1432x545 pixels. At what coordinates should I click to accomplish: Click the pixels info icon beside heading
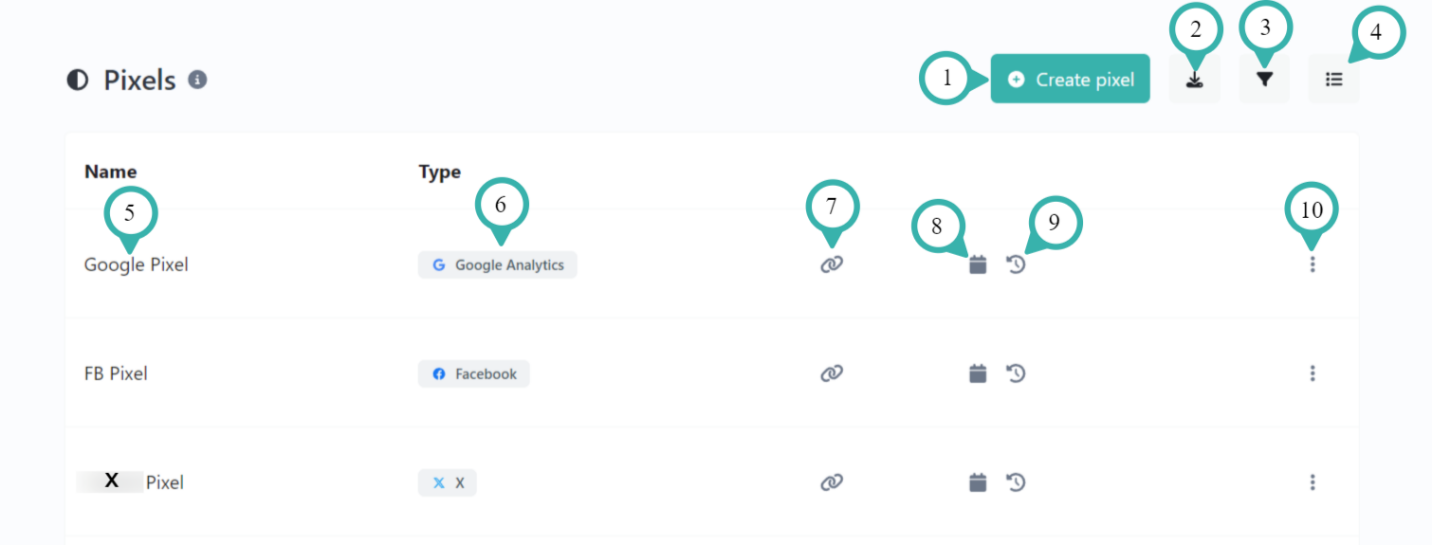(198, 79)
